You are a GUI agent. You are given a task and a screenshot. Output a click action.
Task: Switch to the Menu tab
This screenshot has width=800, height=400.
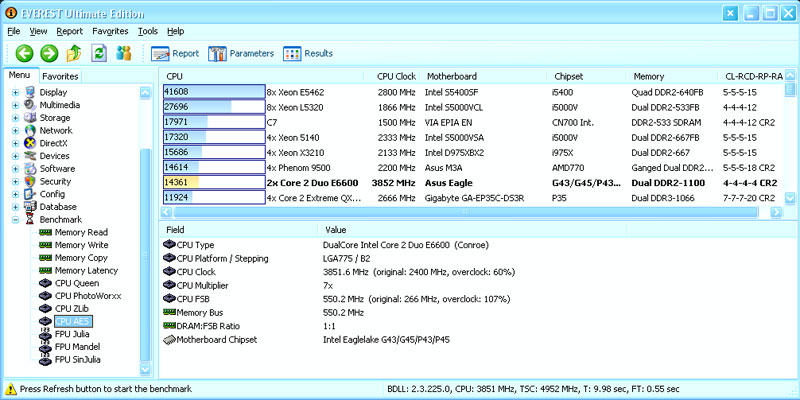pos(19,75)
